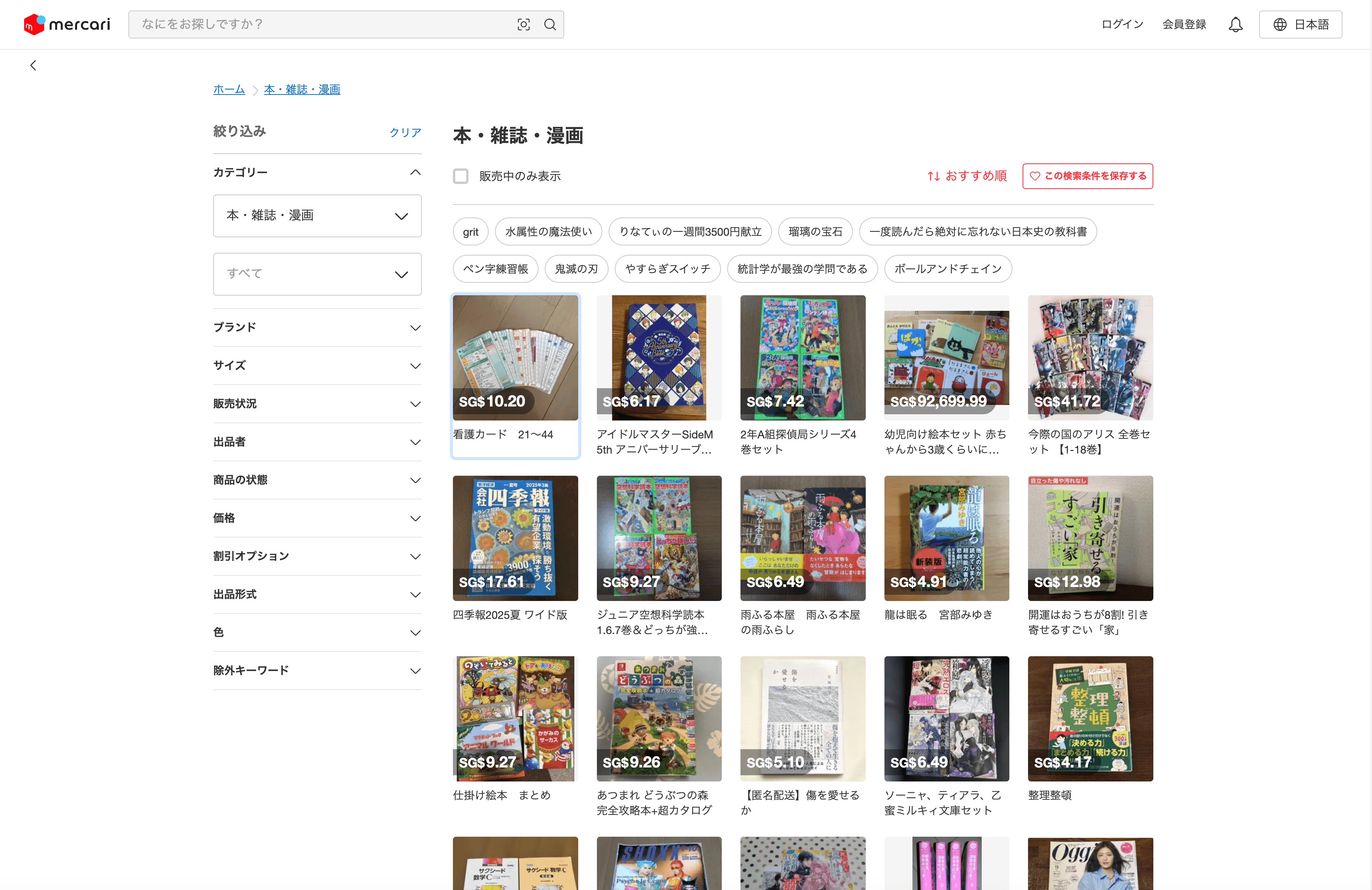This screenshot has height=890, width=1372.
Task: Open 雨ふる本屋 listing image
Action: 802,538
